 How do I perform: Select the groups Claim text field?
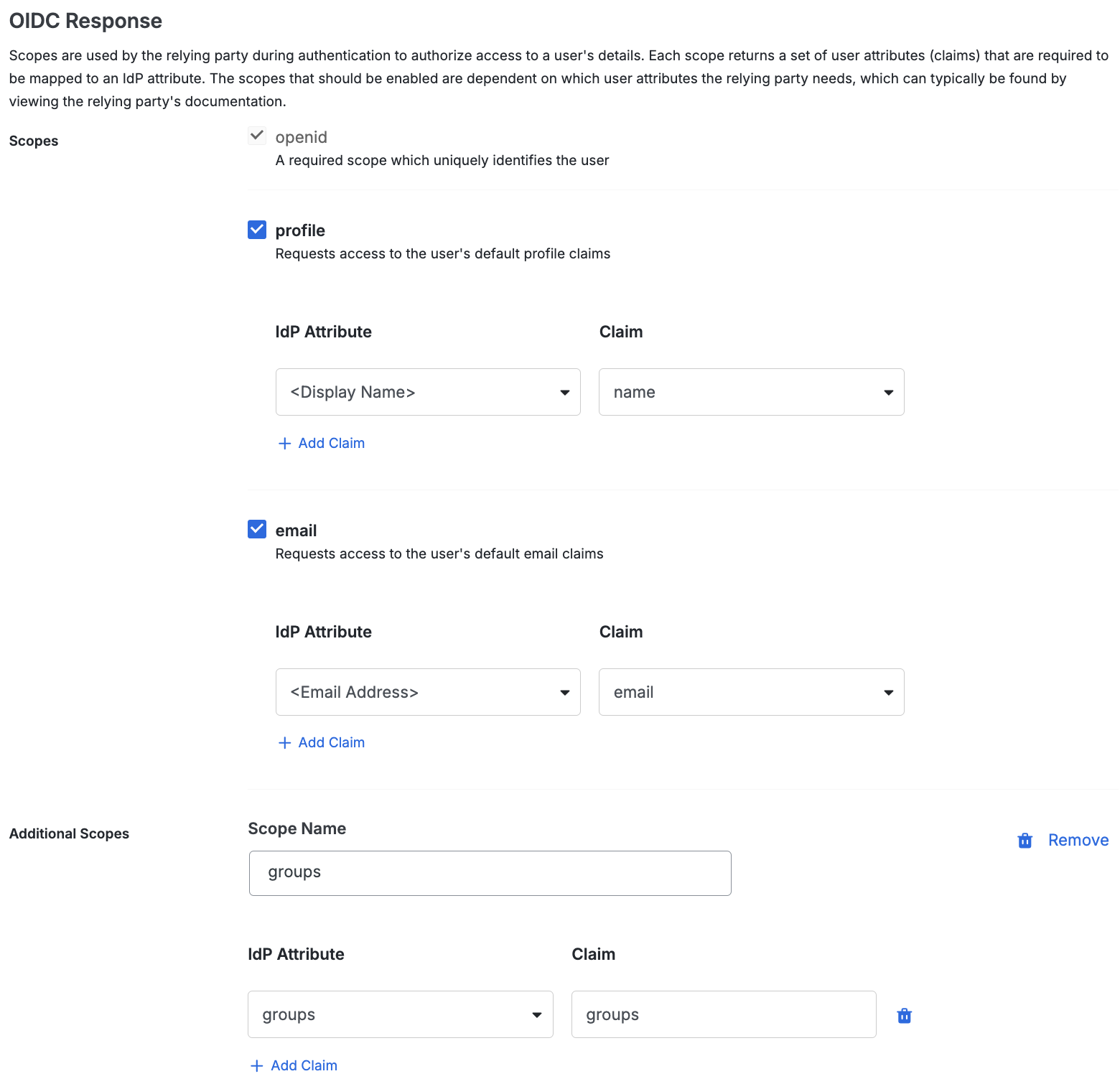(x=723, y=1014)
